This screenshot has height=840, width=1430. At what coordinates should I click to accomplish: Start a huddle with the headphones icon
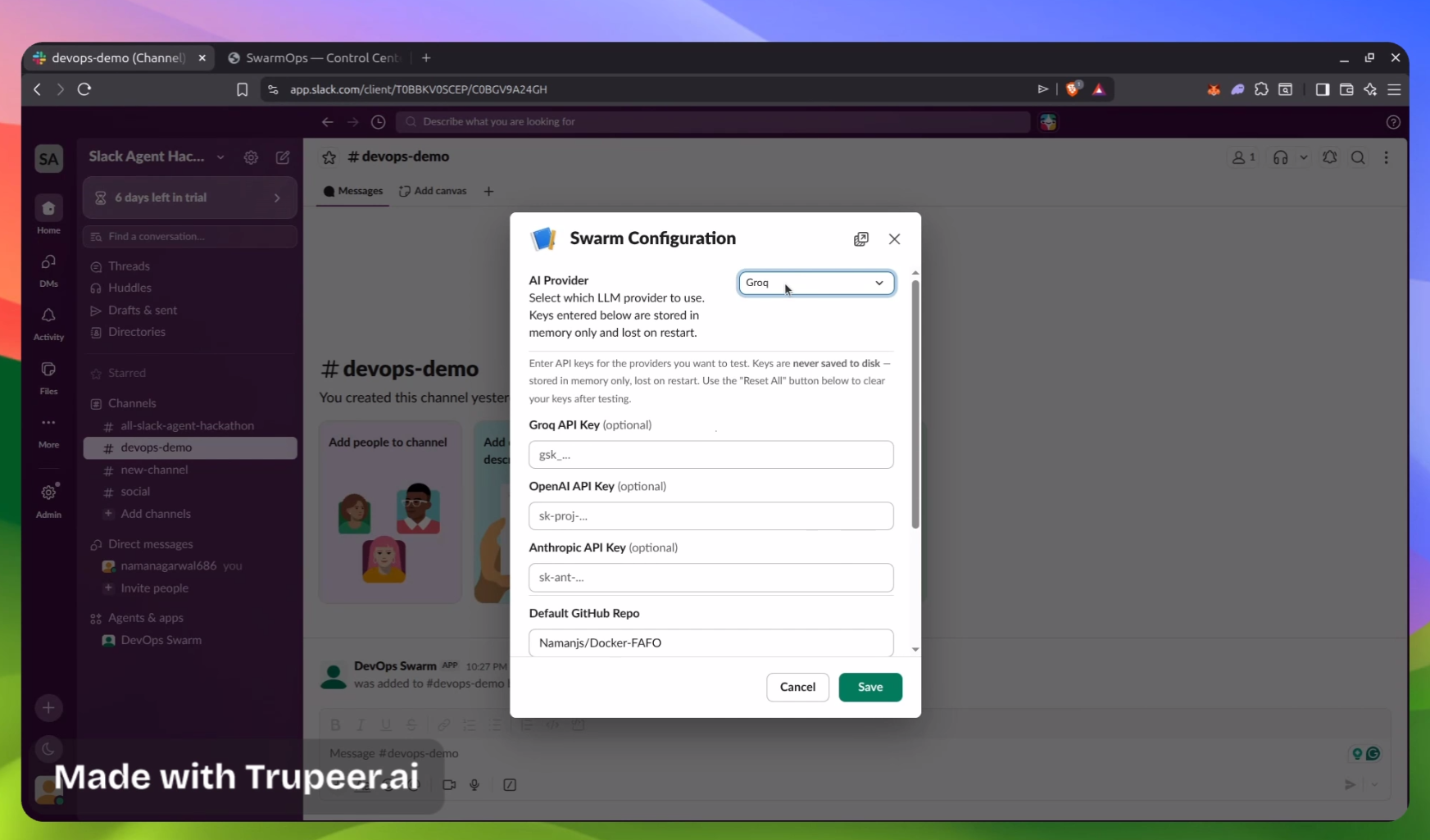pos(1281,157)
